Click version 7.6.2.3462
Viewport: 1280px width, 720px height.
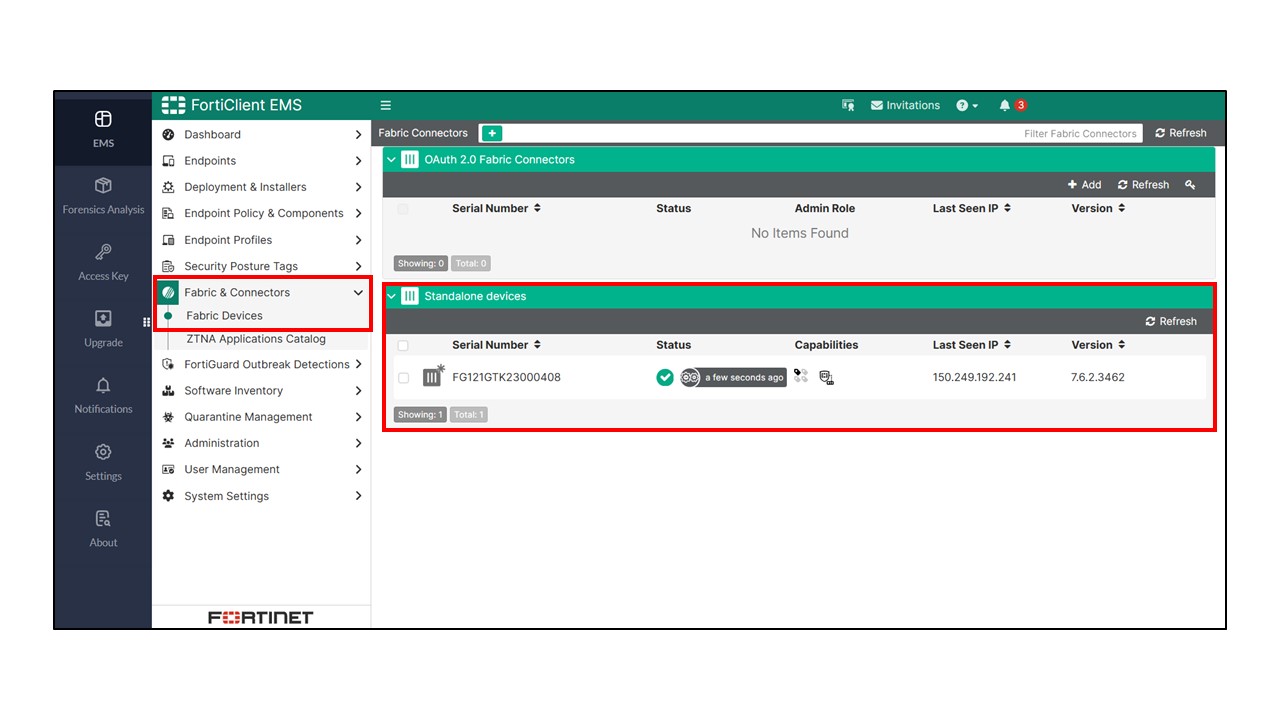pyautogui.click(x=1098, y=378)
